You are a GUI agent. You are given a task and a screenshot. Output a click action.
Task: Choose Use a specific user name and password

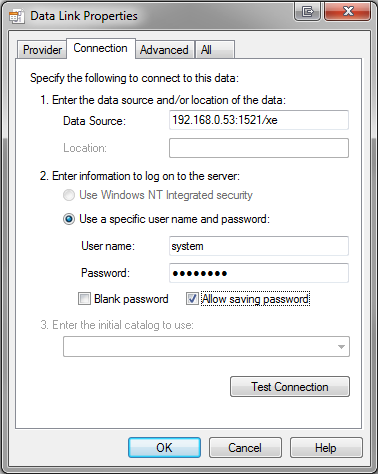point(69,219)
